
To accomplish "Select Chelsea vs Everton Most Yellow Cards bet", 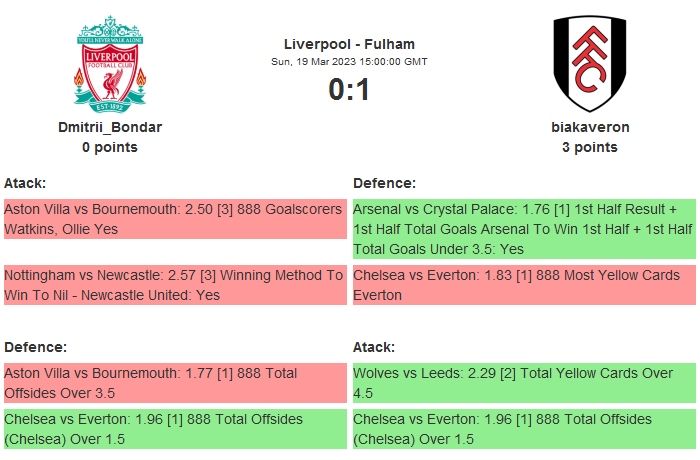I will click(x=523, y=284).
